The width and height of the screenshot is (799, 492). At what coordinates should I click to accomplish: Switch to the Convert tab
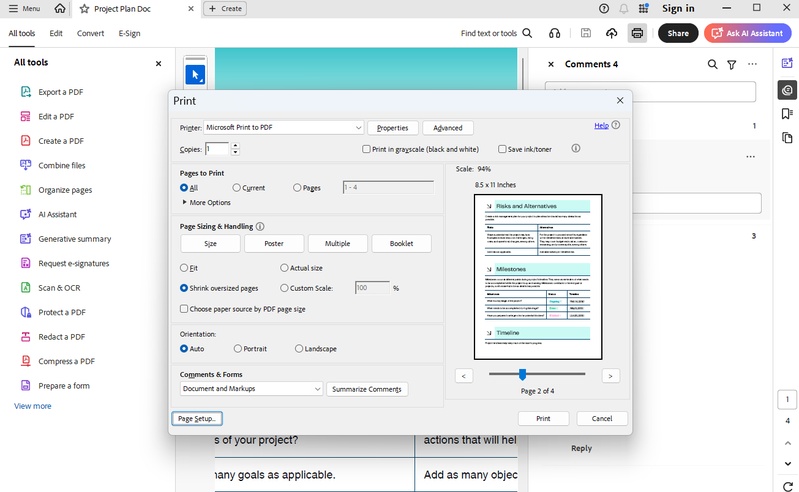click(x=90, y=33)
